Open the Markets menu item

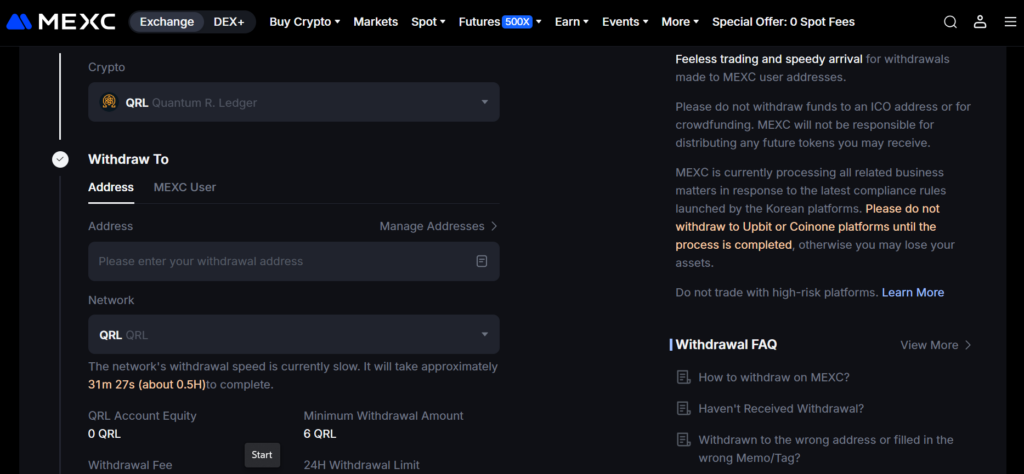[375, 21]
